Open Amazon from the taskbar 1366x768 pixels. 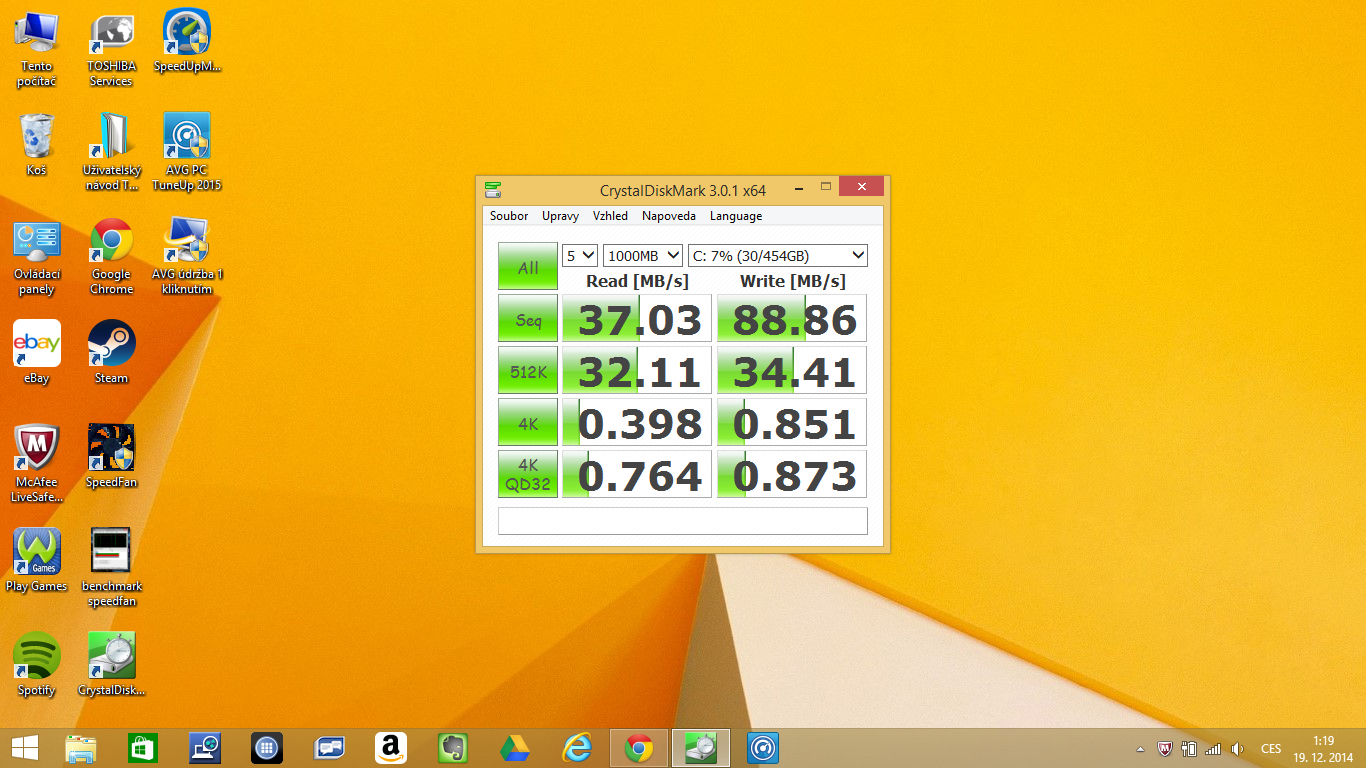pyautogui.click(x=391, y=748)
